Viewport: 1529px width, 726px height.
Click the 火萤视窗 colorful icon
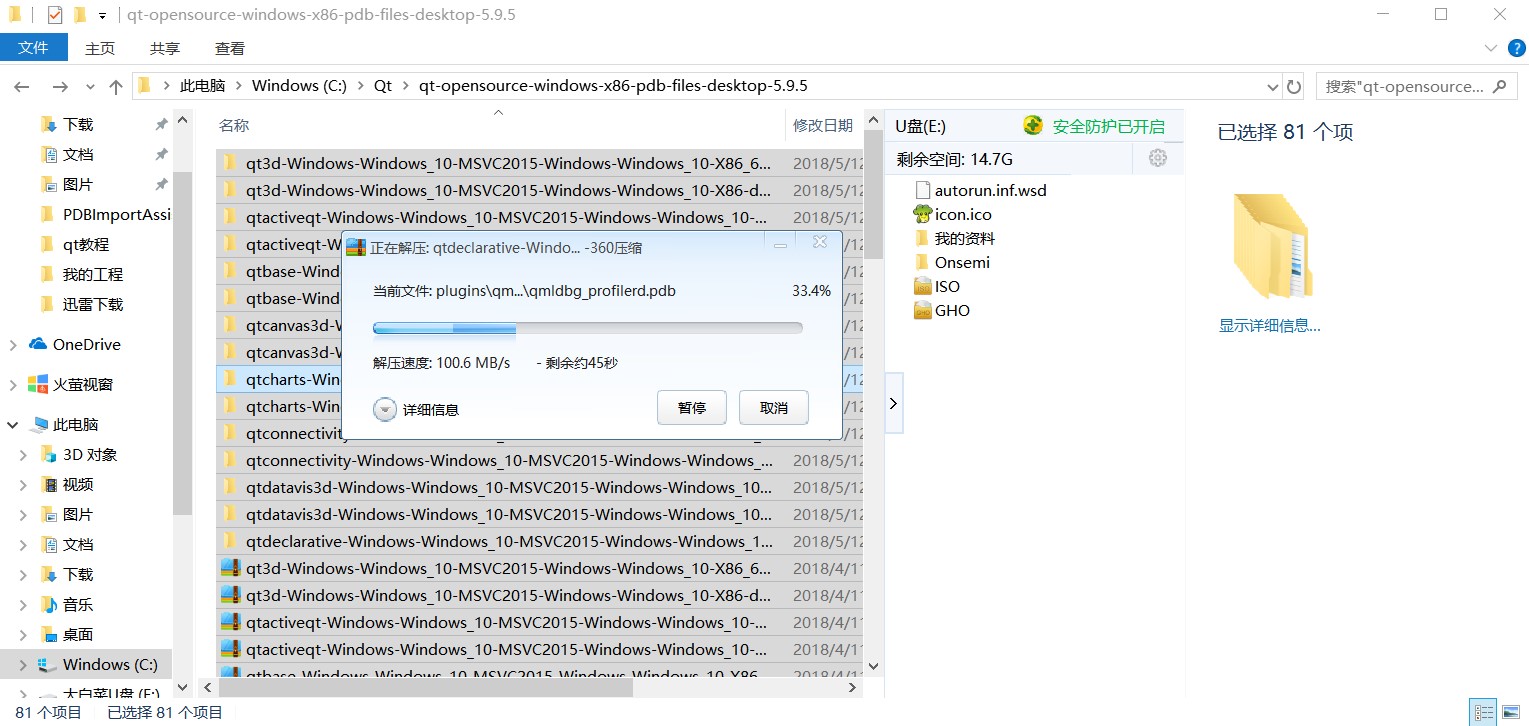(38, 384)
